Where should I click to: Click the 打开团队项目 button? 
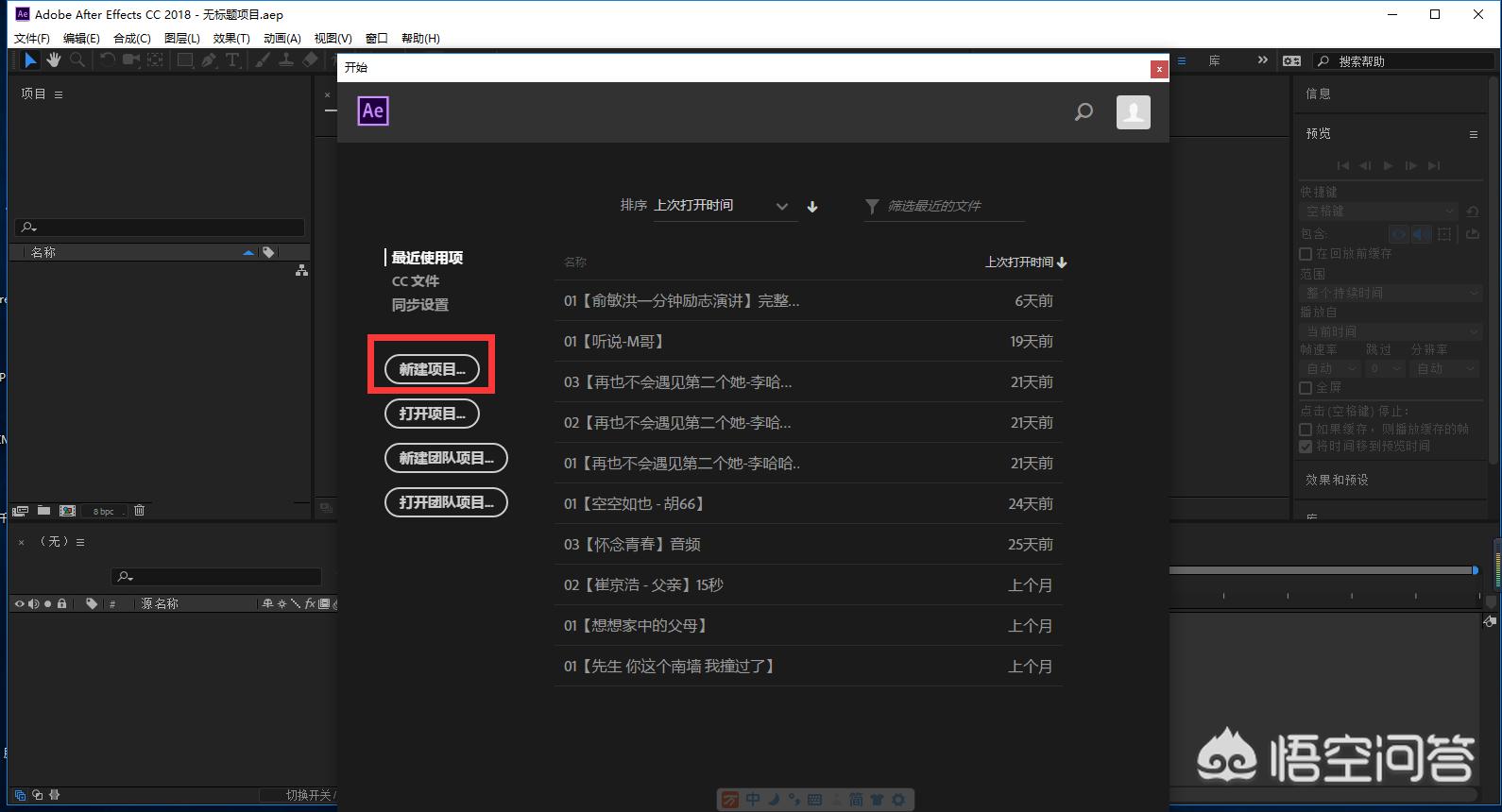click(x=446, y=502)
